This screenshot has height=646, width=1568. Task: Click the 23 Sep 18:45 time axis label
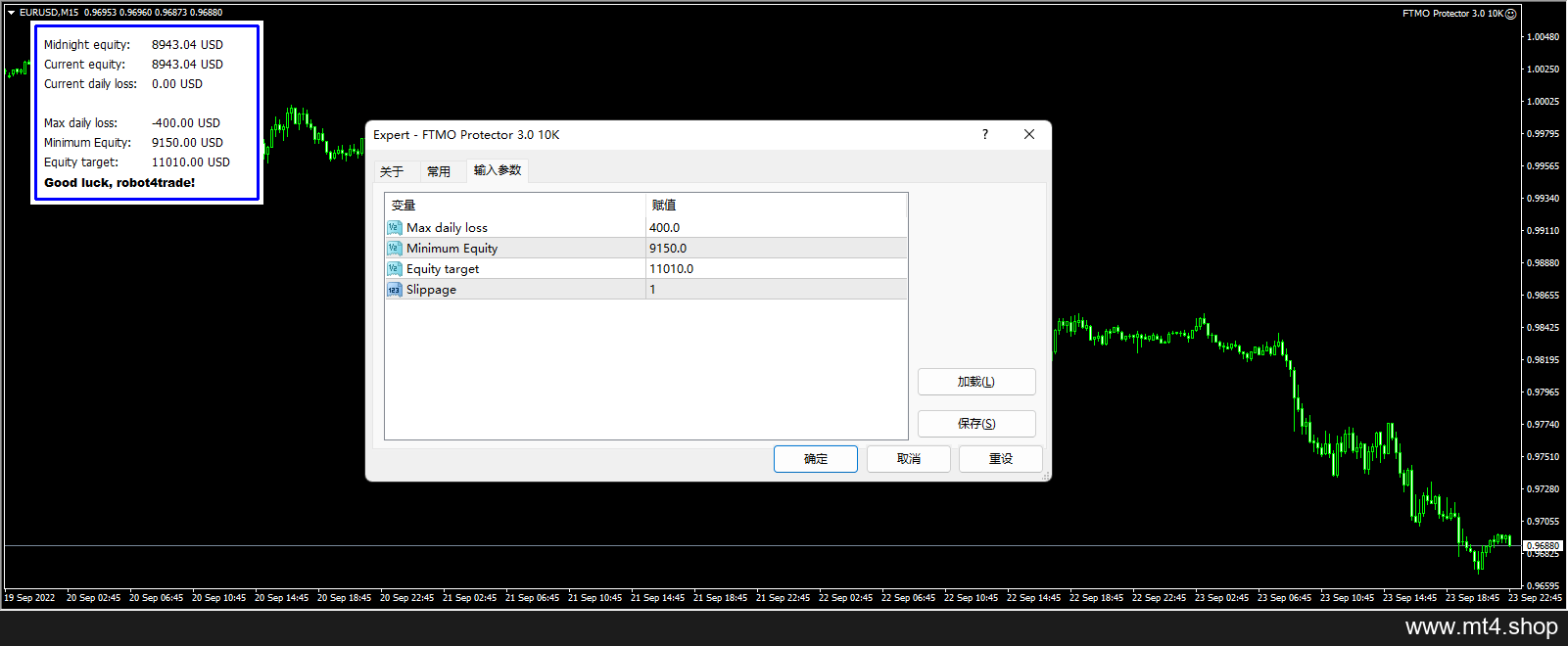(1472, 598)
